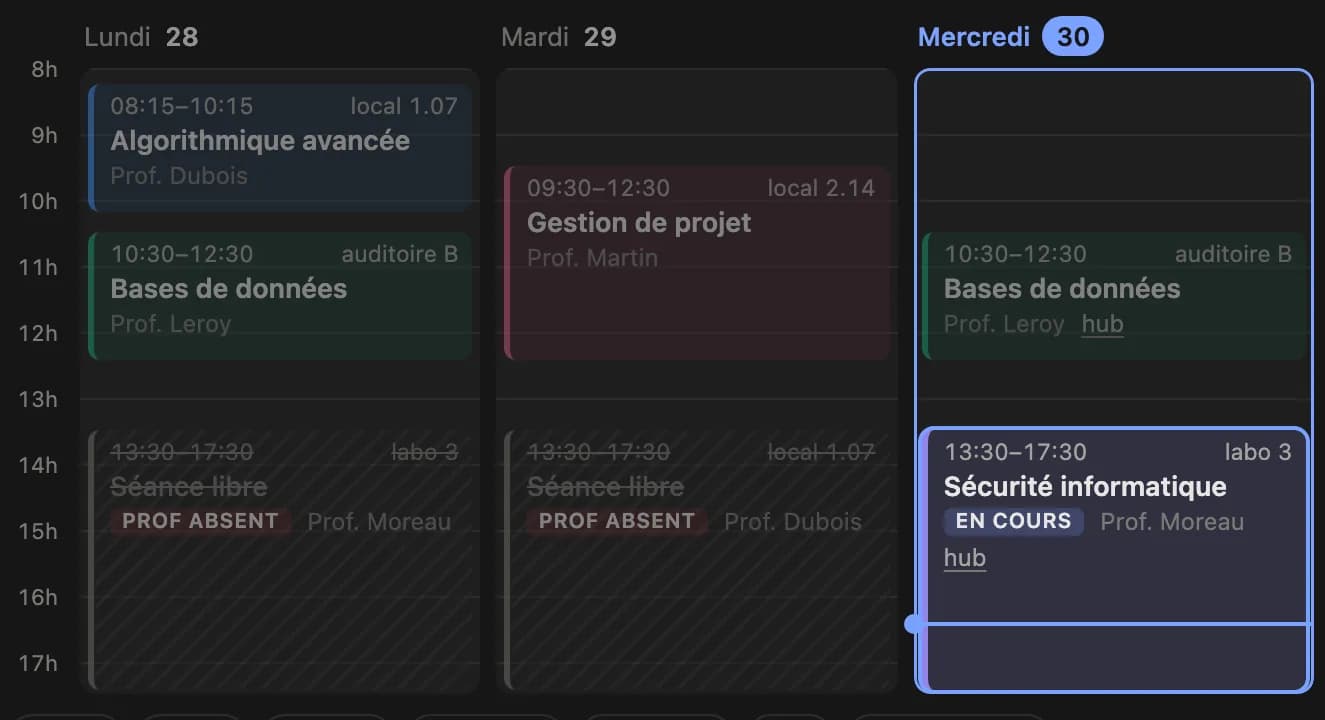Open the Gestion de projet course card
The width and height of the screenshot is (1325, 720).
point(697,262)
